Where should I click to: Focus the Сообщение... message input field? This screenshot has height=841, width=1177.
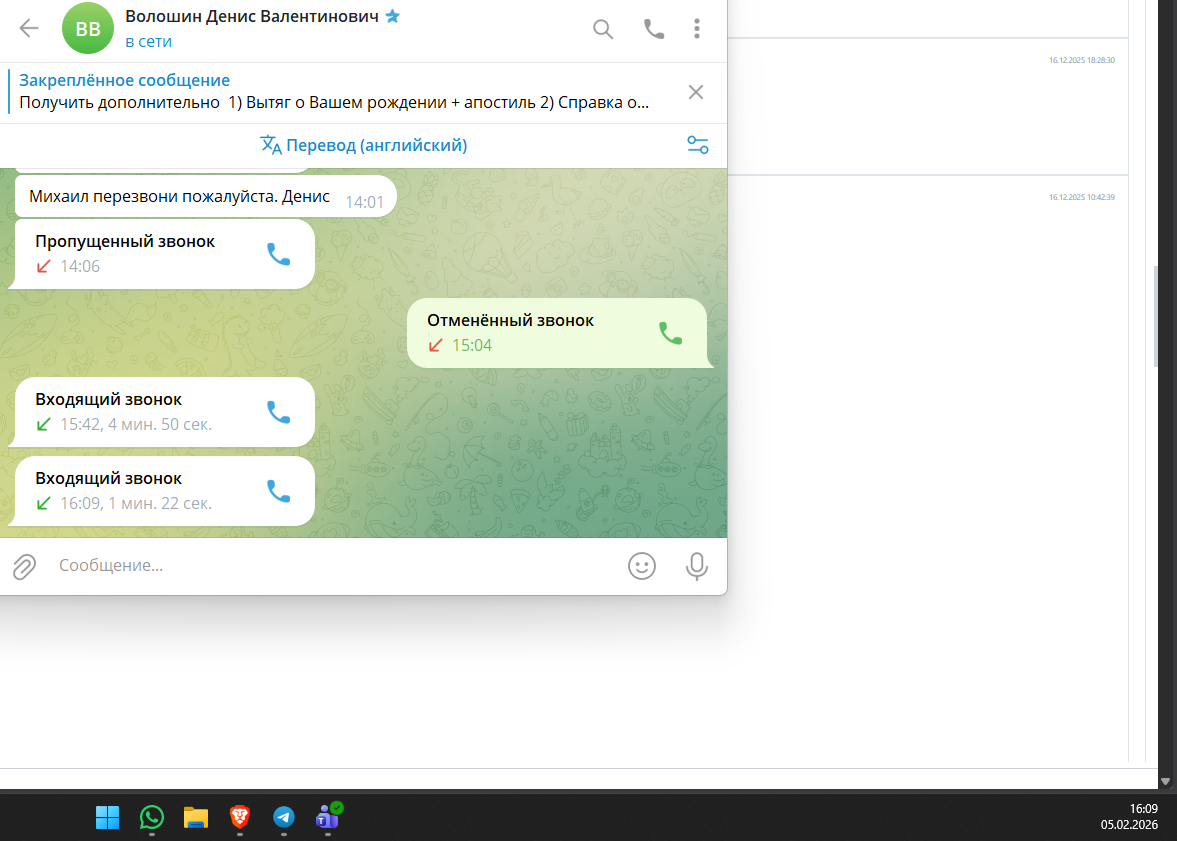(334, 565)
